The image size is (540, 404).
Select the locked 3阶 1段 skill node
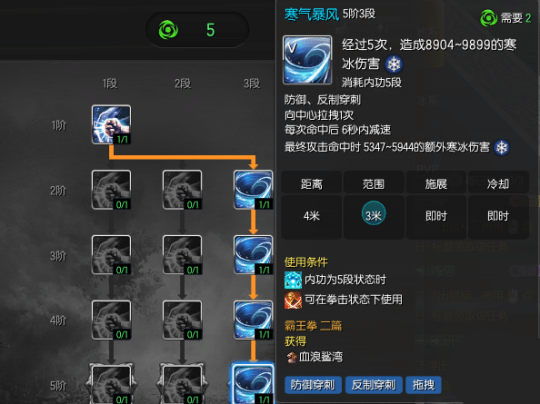111,255
